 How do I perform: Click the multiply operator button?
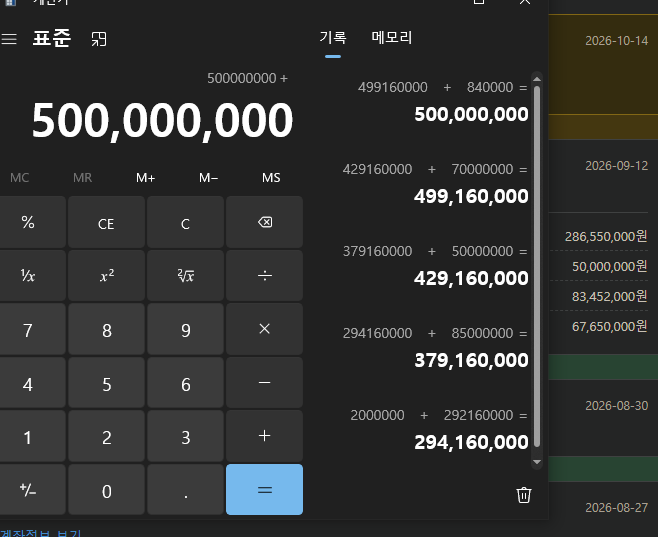[264, 329]
